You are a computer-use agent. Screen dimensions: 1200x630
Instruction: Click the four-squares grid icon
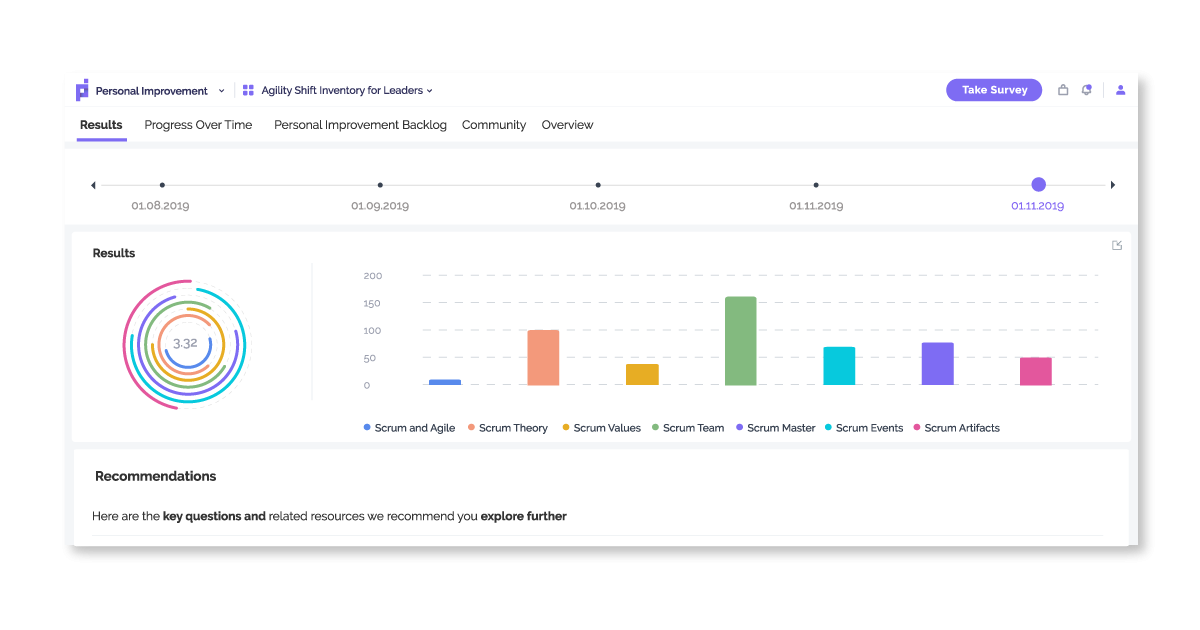248,90
